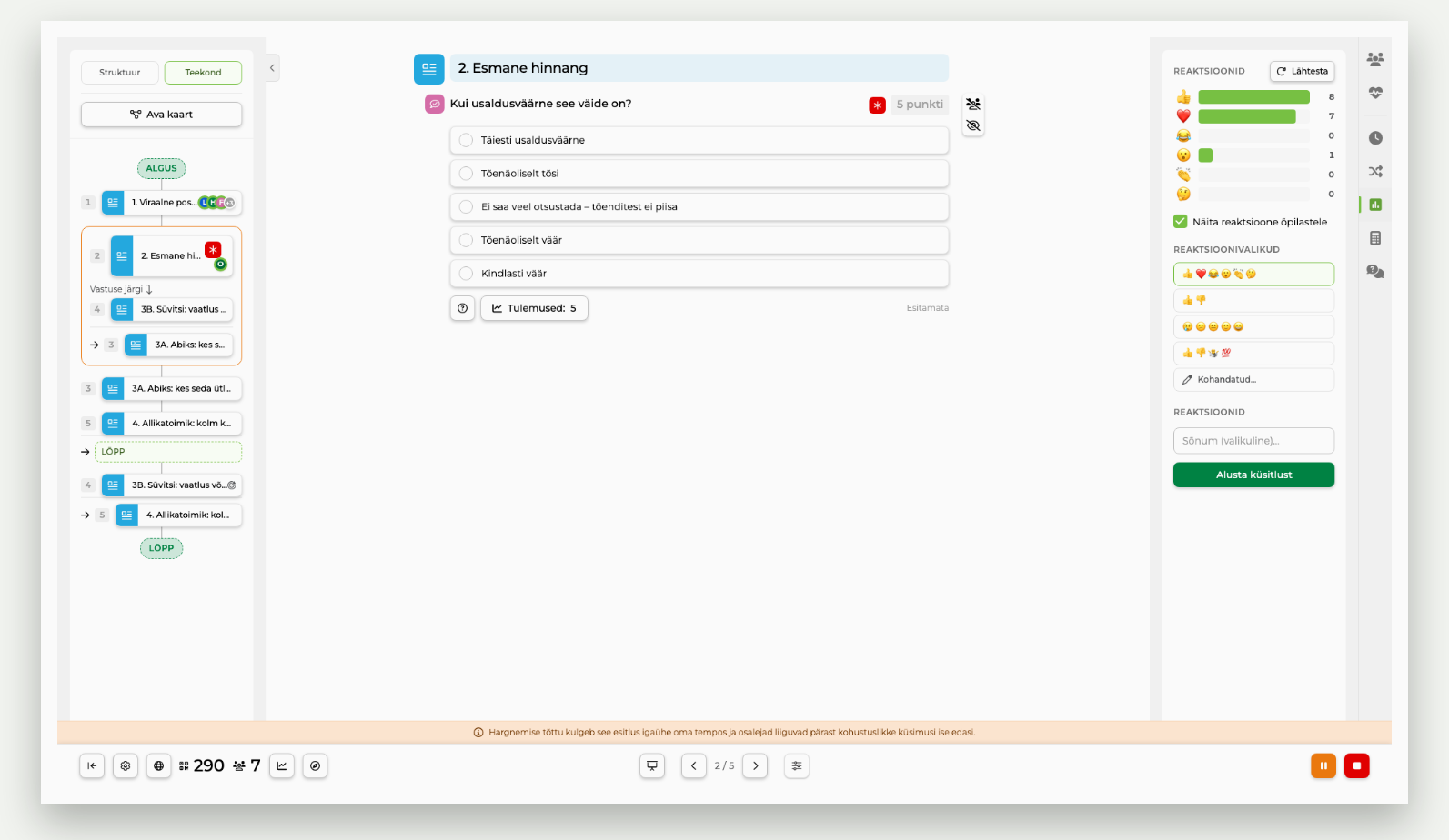The image size is (1449, 840).
Task: Switch to the Teekond tab
Action: tap(203, 73)
